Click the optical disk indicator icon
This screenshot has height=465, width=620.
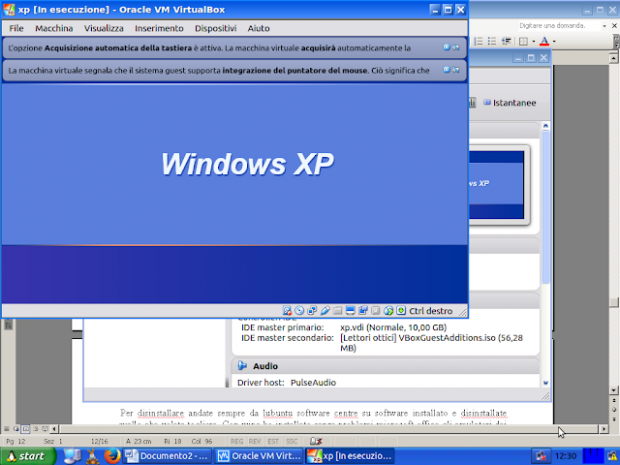pos(299,310)
